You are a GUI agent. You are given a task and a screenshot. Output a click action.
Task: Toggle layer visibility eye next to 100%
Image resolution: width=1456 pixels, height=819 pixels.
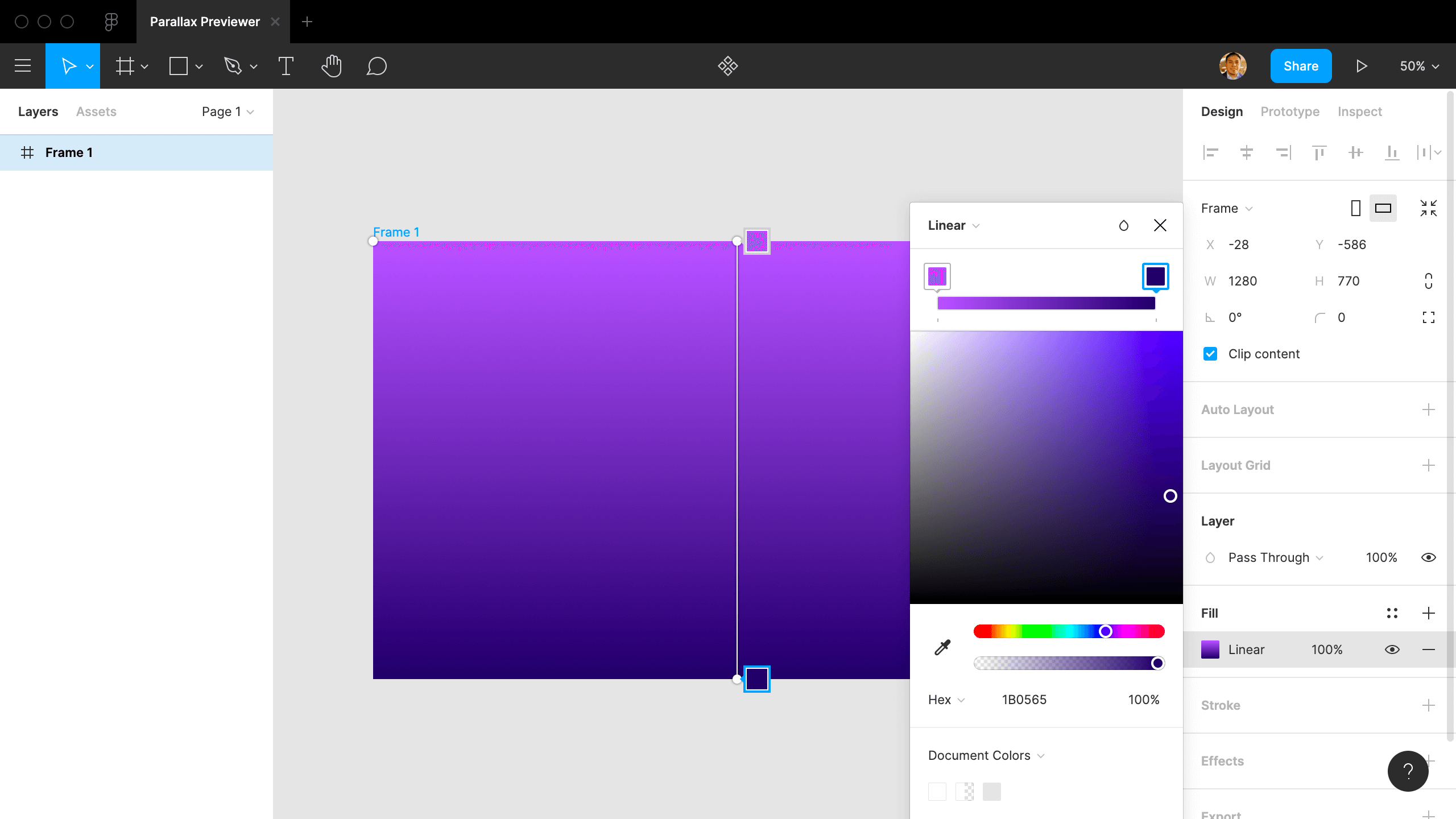pyautogui.click(x=1428, y=557)
